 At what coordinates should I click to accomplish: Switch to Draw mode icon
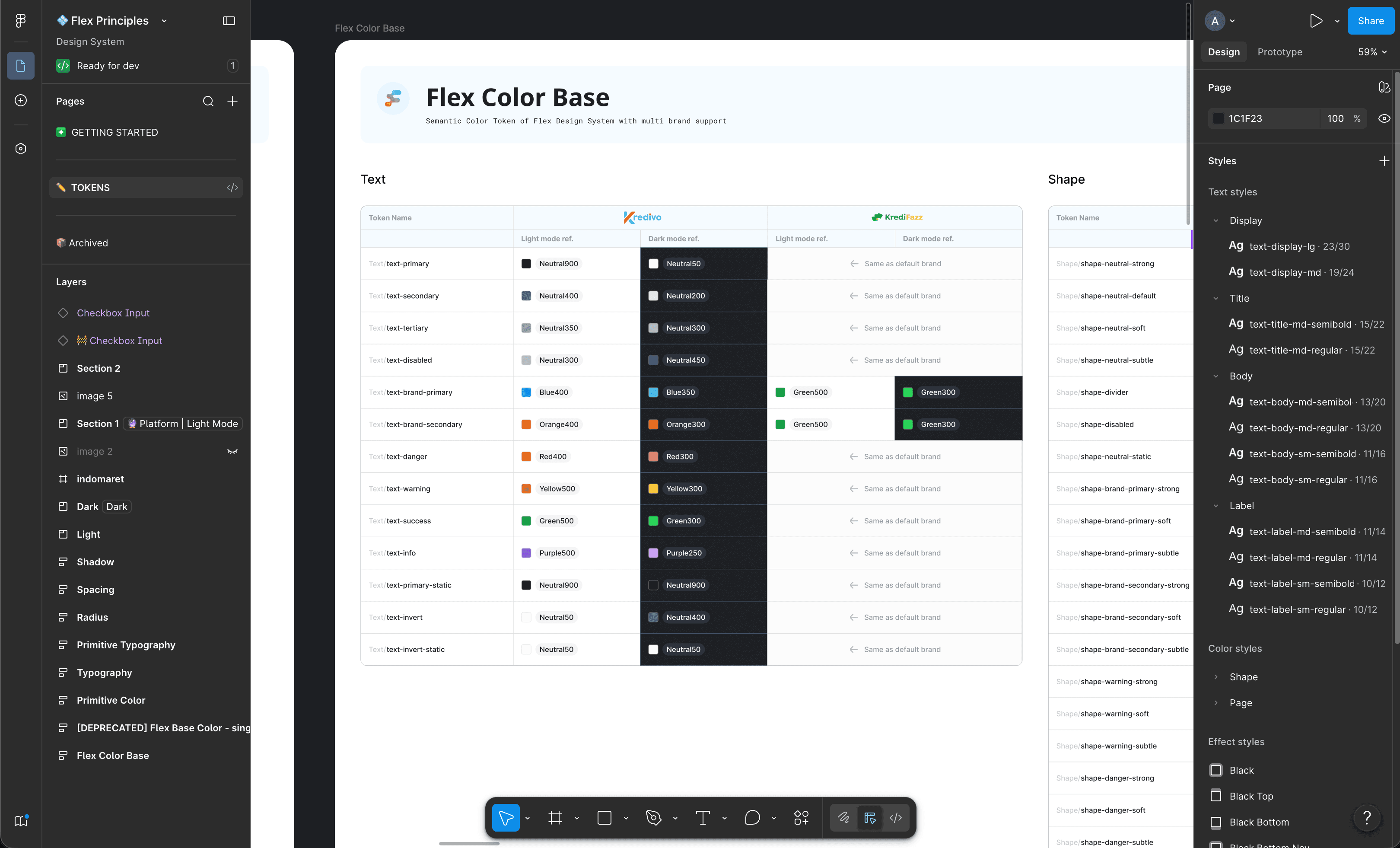pyautogui.click(x=844, y=818)
